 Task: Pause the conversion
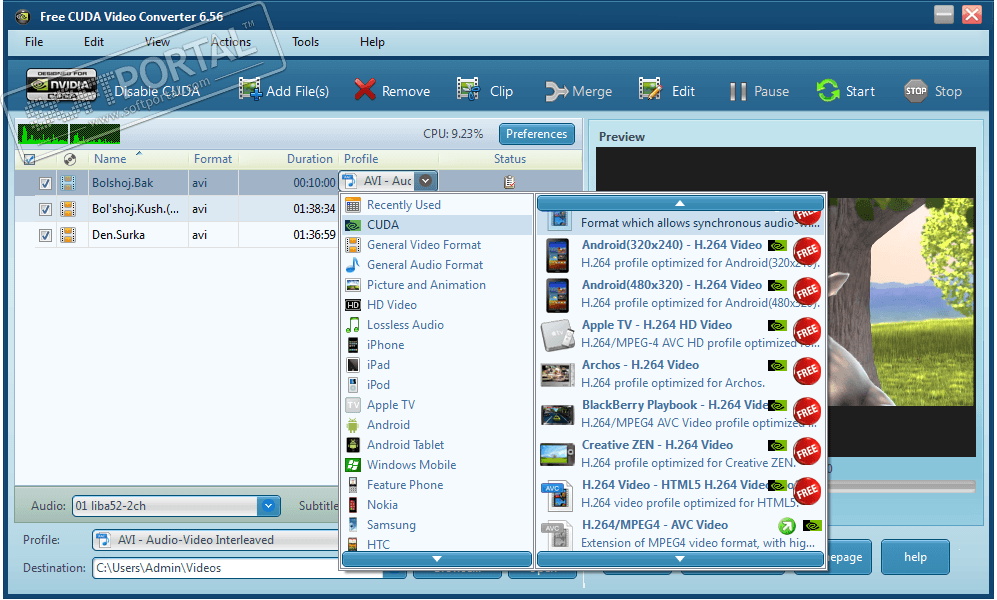[x=759, y=92]
